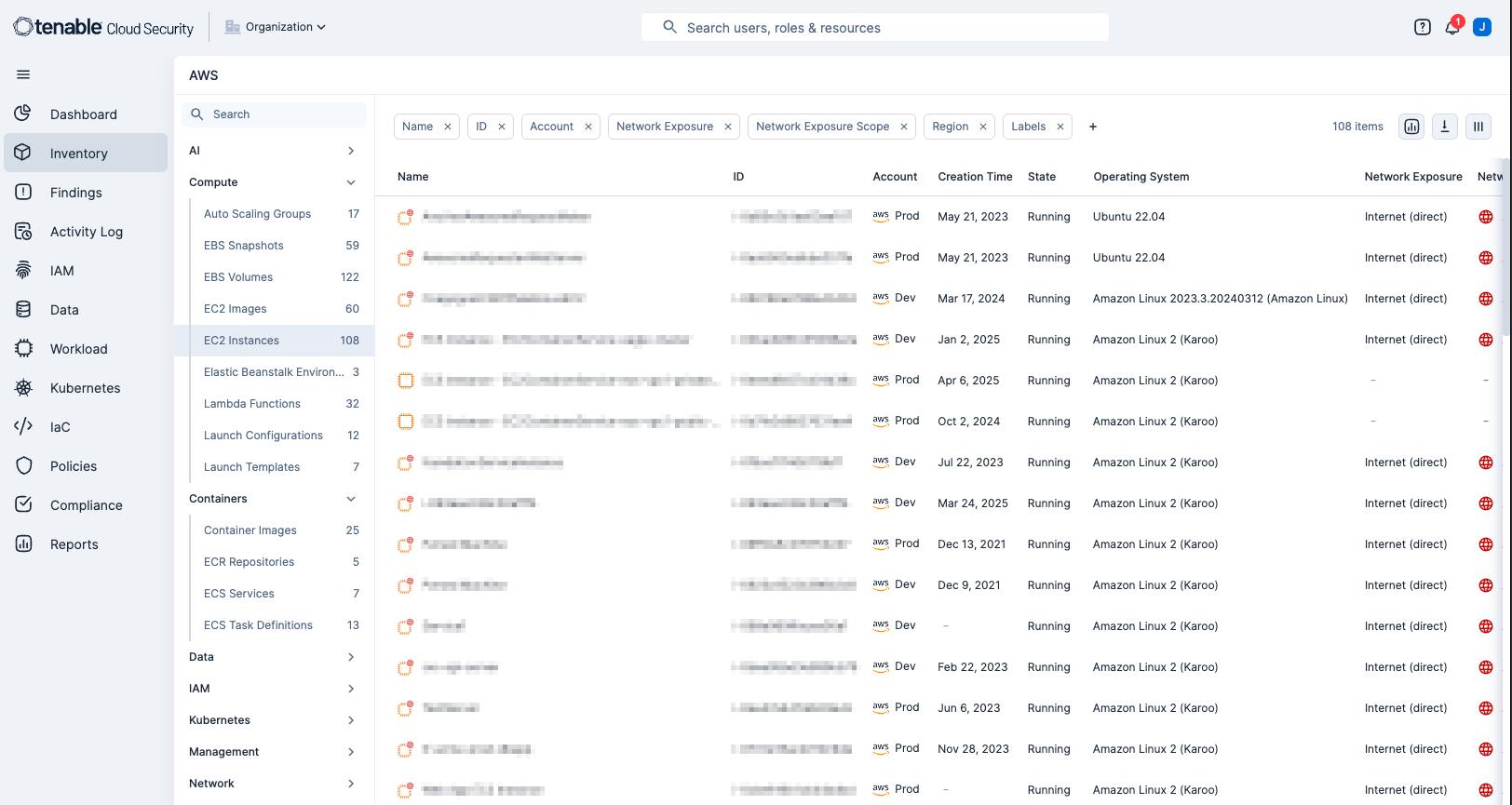Open the help question mark icon
The height and width of the screenshot is (805, 1512).
coord(1422,28)
